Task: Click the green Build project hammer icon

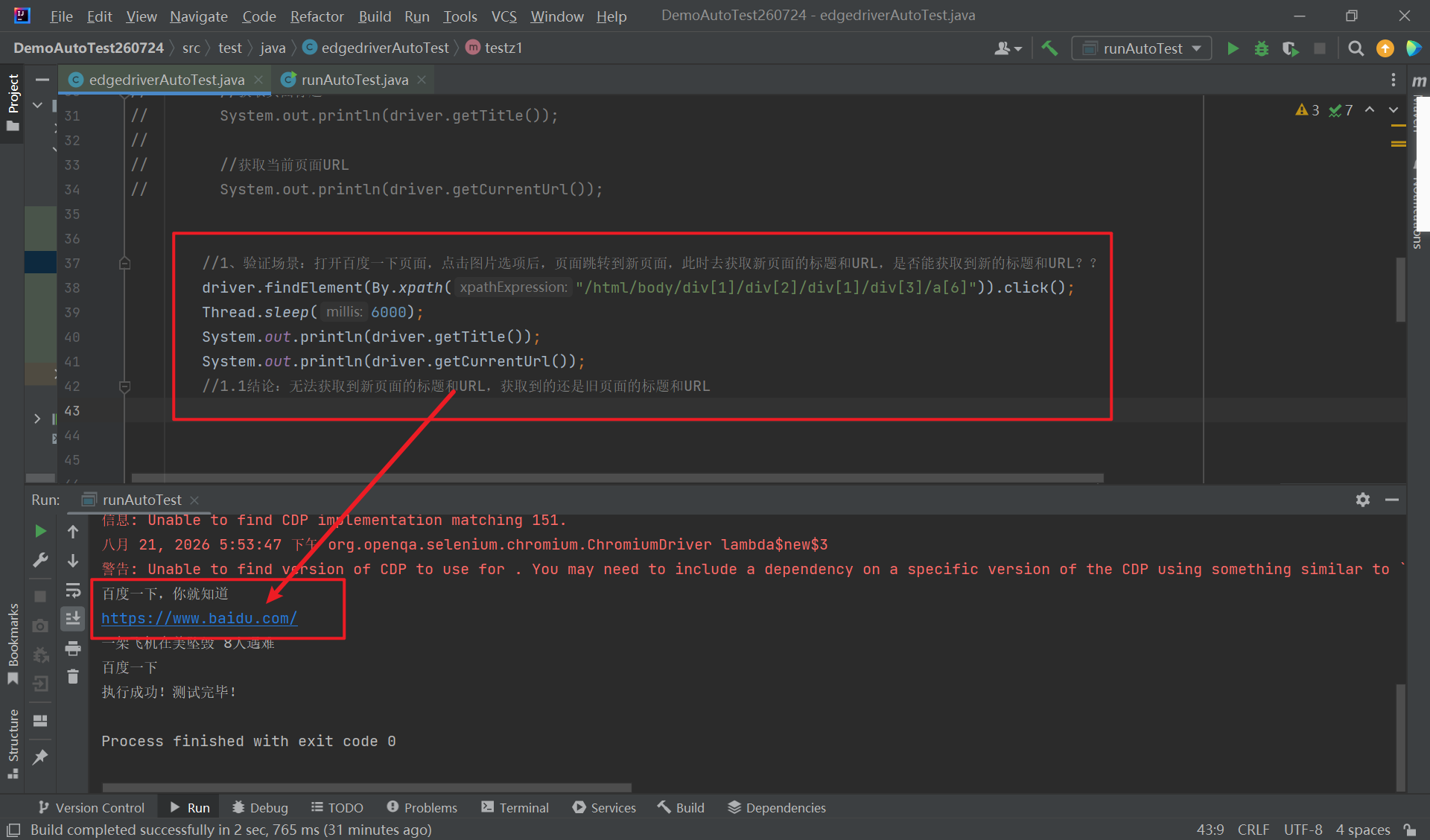Action: click(x=1049, y=48)
